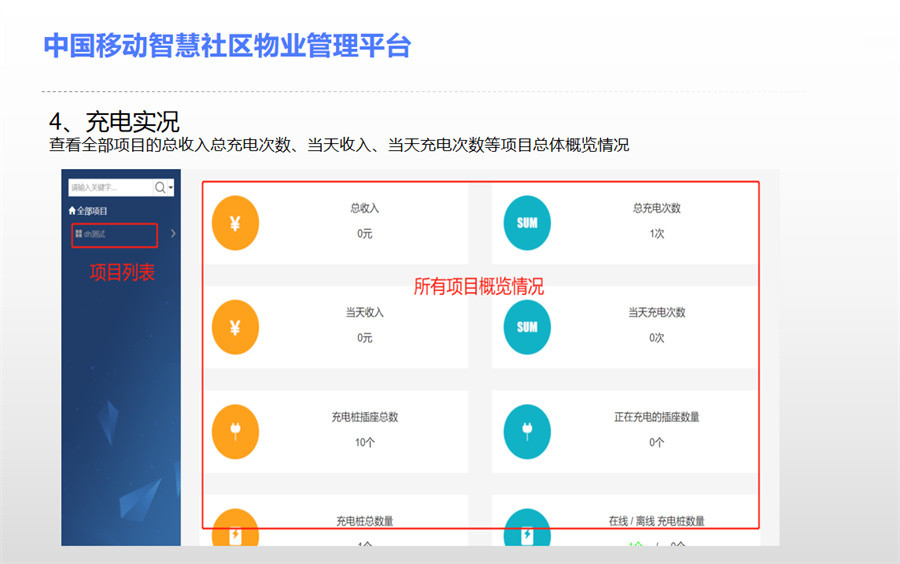Select 全部项目 in the sidebar
Viewport: 900px width, 564px height.
point(88,211)
